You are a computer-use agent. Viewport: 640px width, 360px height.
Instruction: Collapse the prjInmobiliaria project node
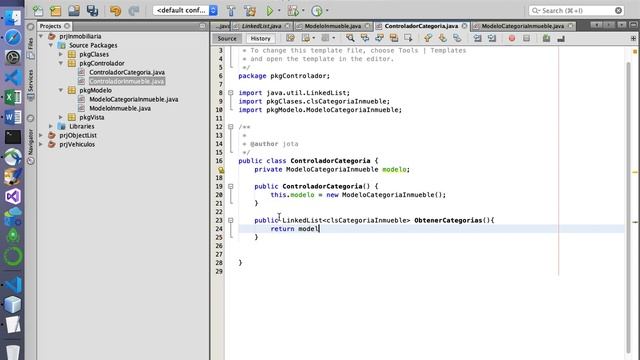pyautogui.click(x=41, y=36)
